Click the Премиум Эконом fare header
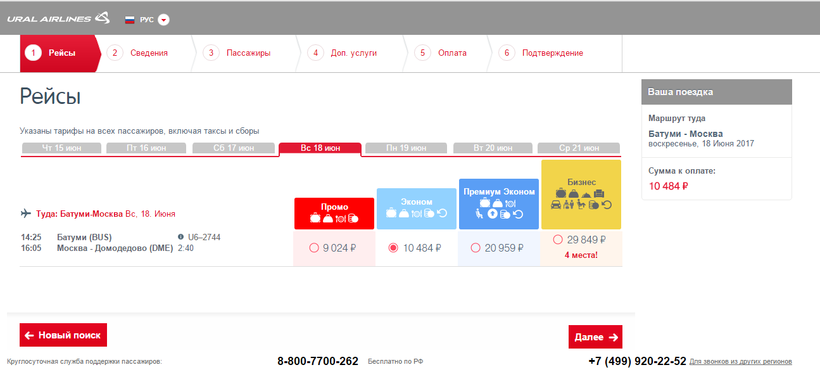 point(499,204)
